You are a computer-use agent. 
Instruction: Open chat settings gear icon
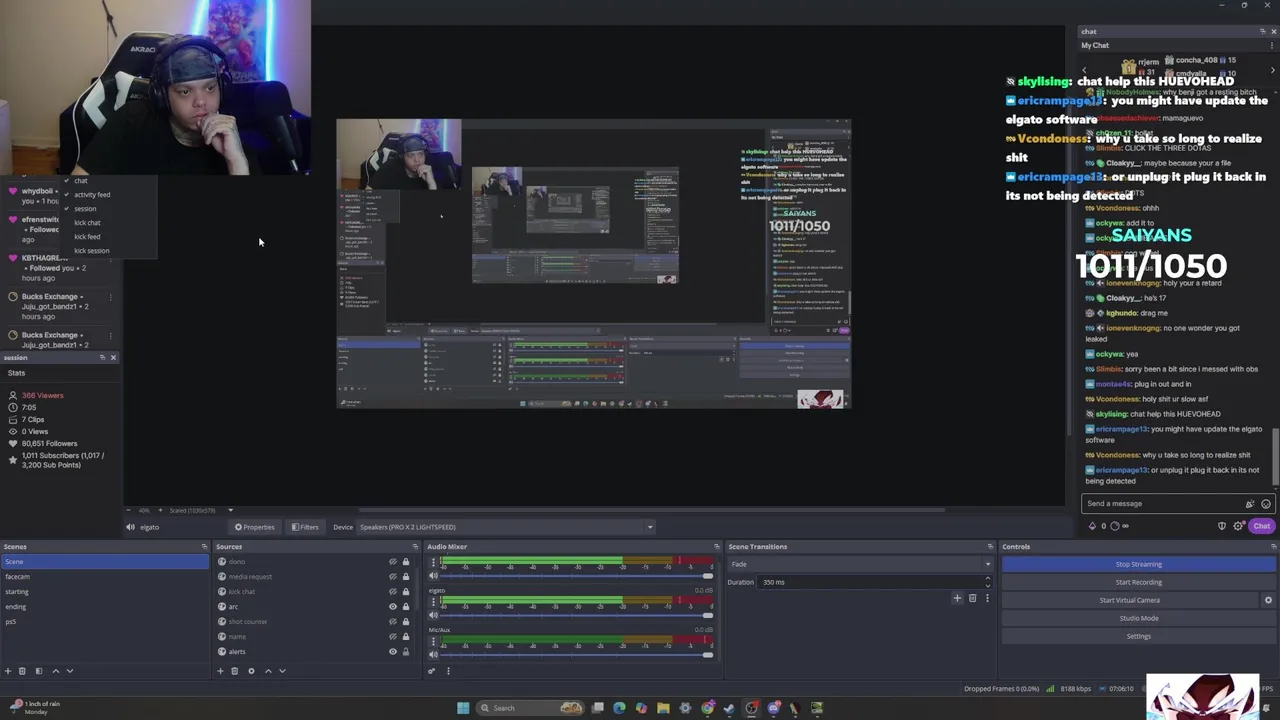[x=1238, y=526]
